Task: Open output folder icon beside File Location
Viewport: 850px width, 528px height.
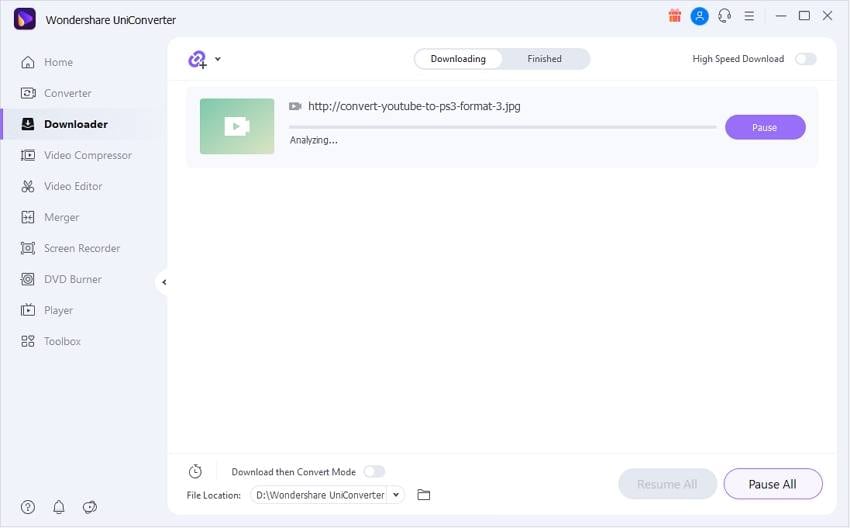Action: 424,494
